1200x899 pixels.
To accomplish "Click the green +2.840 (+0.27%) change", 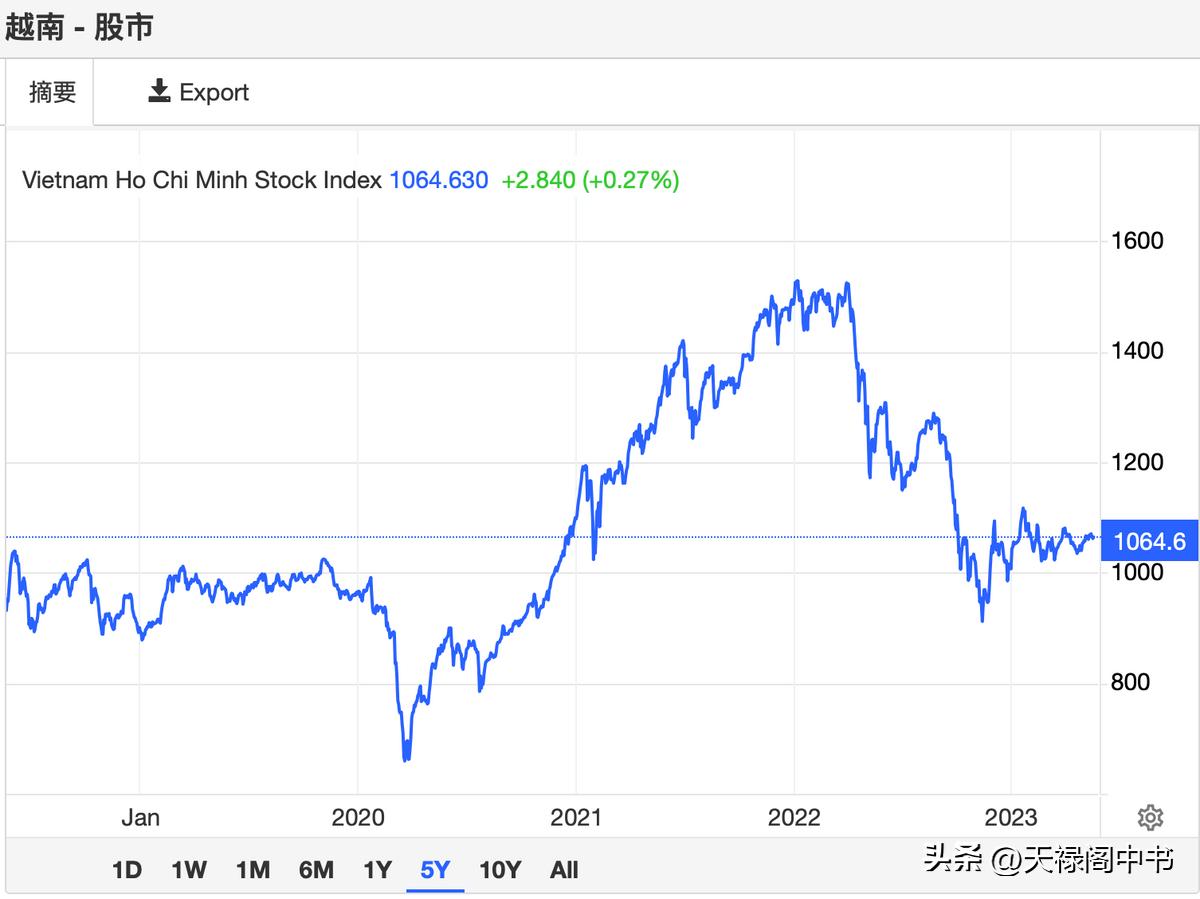I will (590, 180).
